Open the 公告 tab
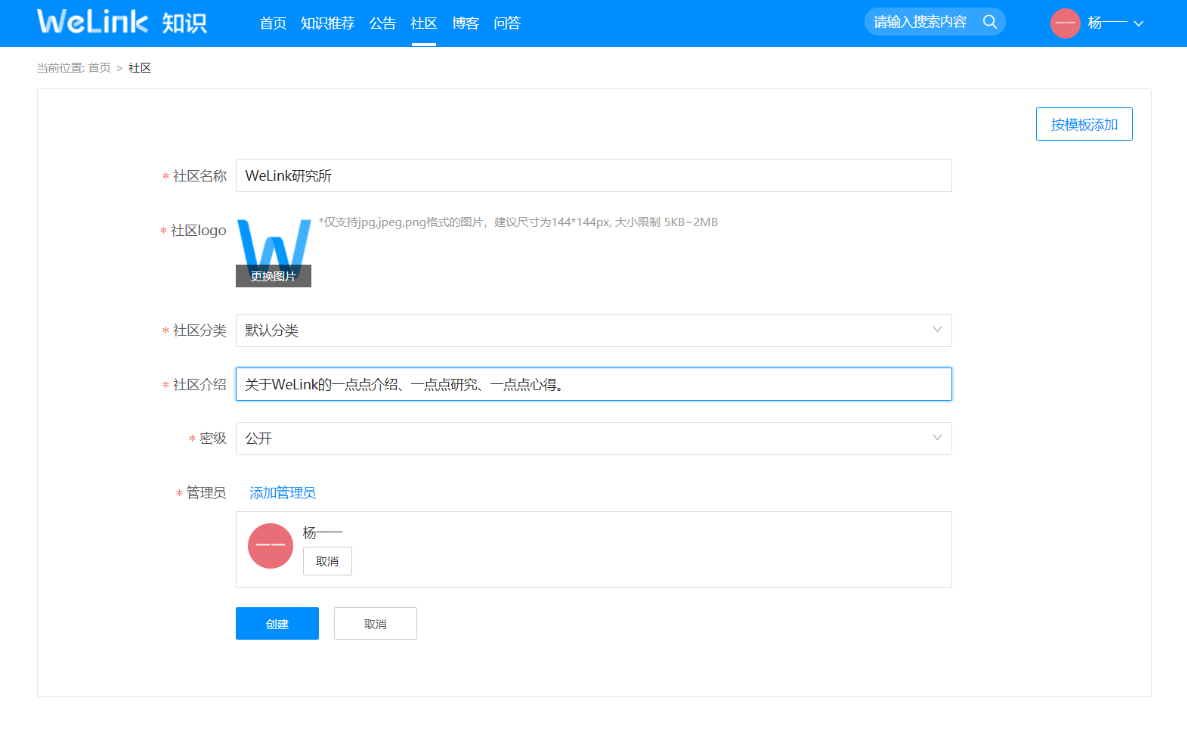 pos(382,23)
